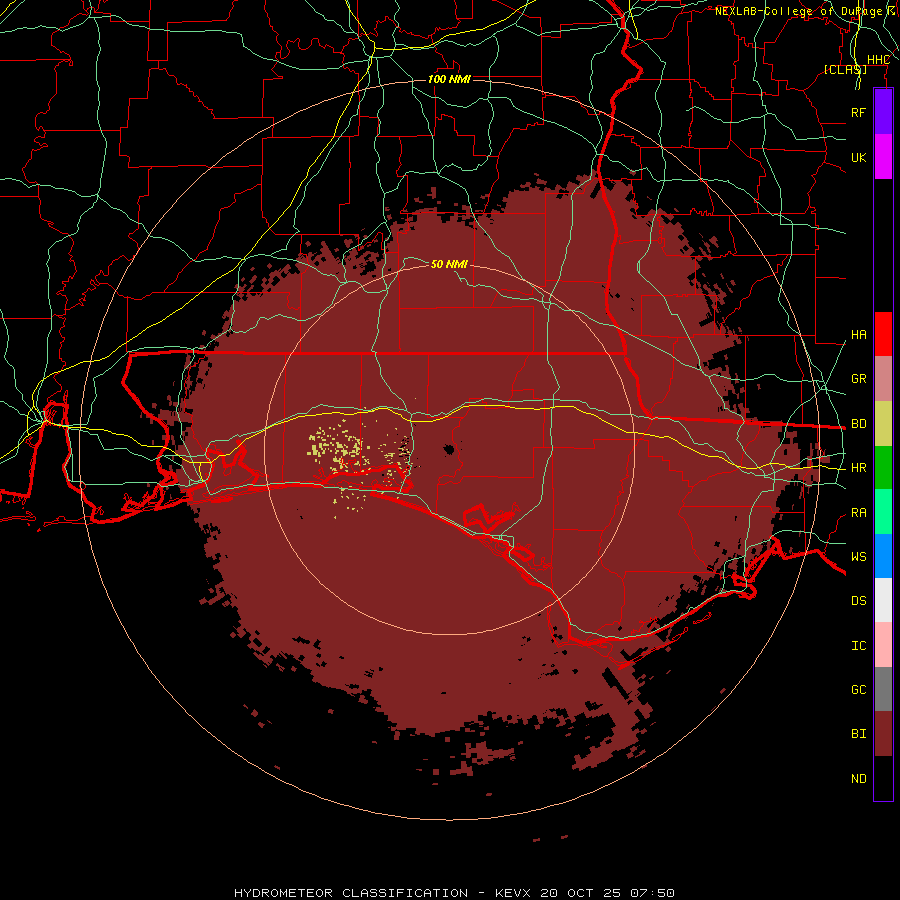Click the 'UK' legend label
Viewport: 900px width, 900px height.
(x=858, y=157)
